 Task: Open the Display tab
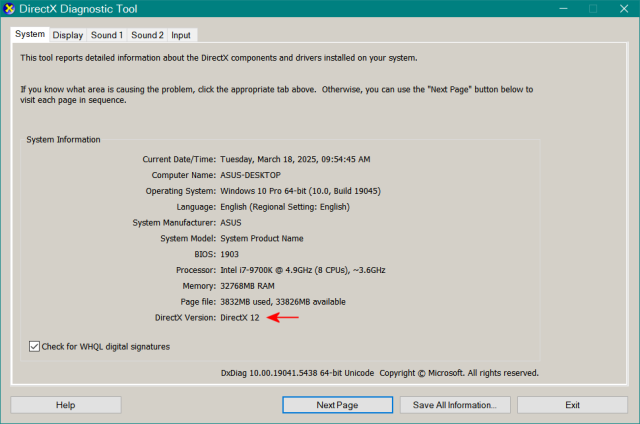68,35
